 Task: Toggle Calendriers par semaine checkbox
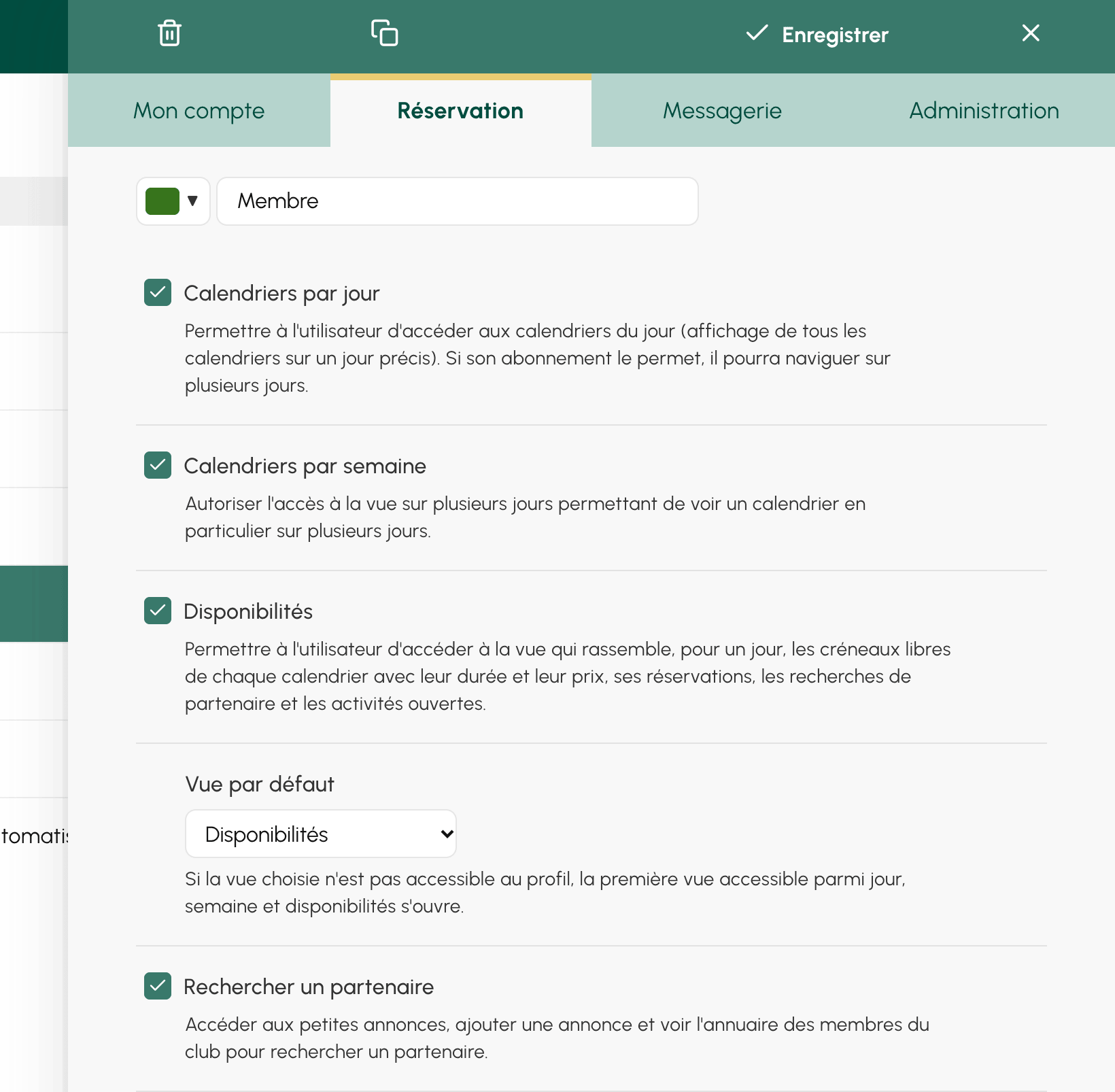click(x=158, y=465)
